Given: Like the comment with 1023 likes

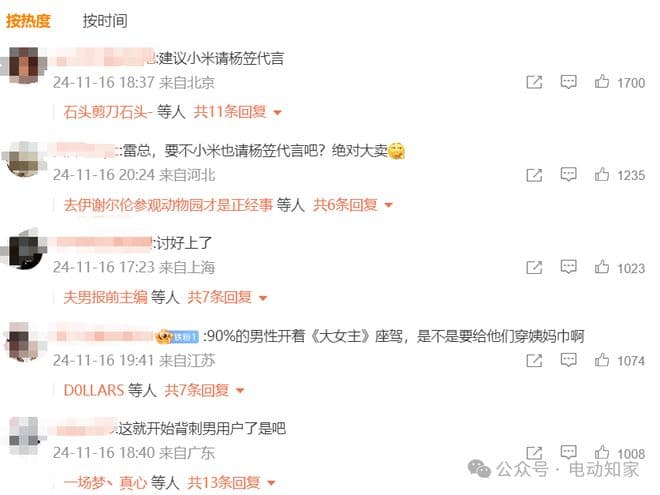Looking at the screenshot, I should 601,267.
